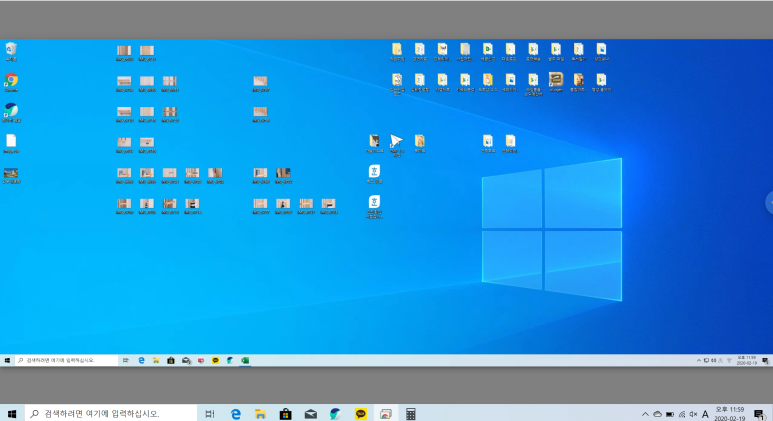The image size is (773, 421).
Task: Click Store bag icon on pictured small taskbar
Action: click(x=171, y=360)
